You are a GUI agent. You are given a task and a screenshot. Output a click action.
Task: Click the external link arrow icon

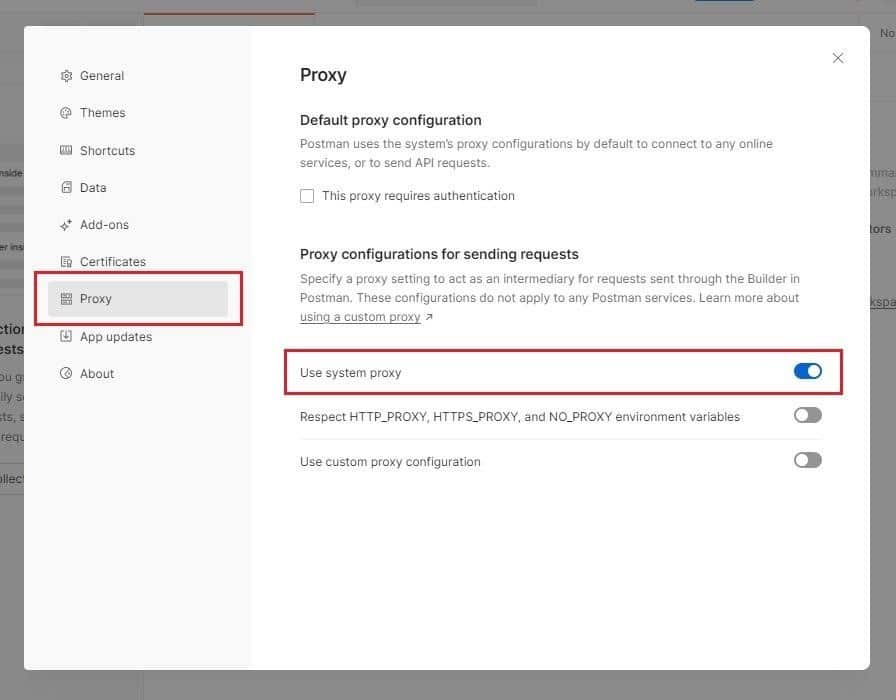(429, 317)
